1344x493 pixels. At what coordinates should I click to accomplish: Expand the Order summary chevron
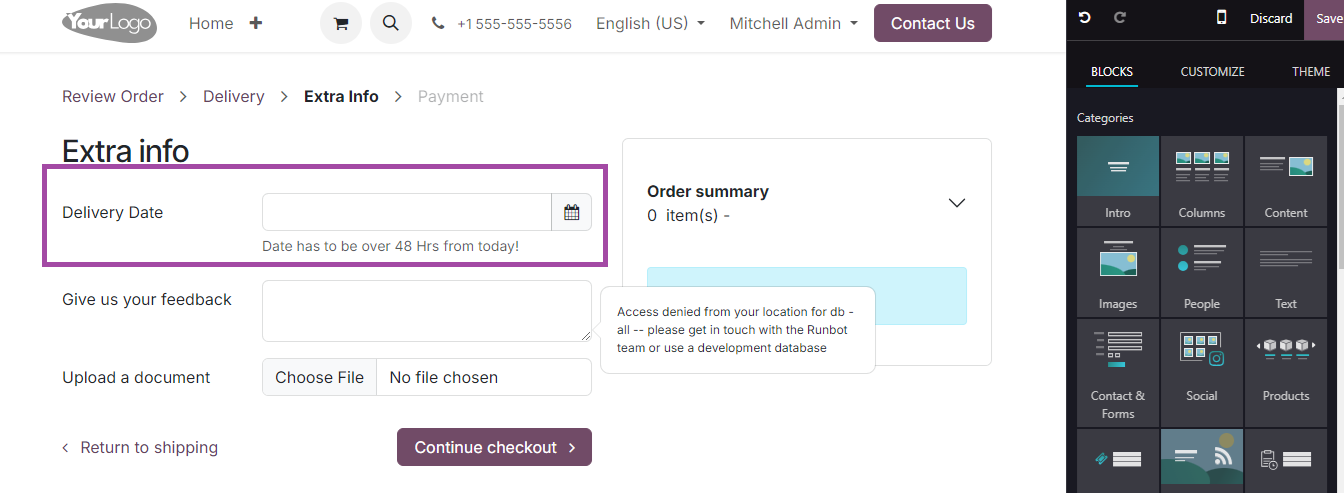pos(957,203)
